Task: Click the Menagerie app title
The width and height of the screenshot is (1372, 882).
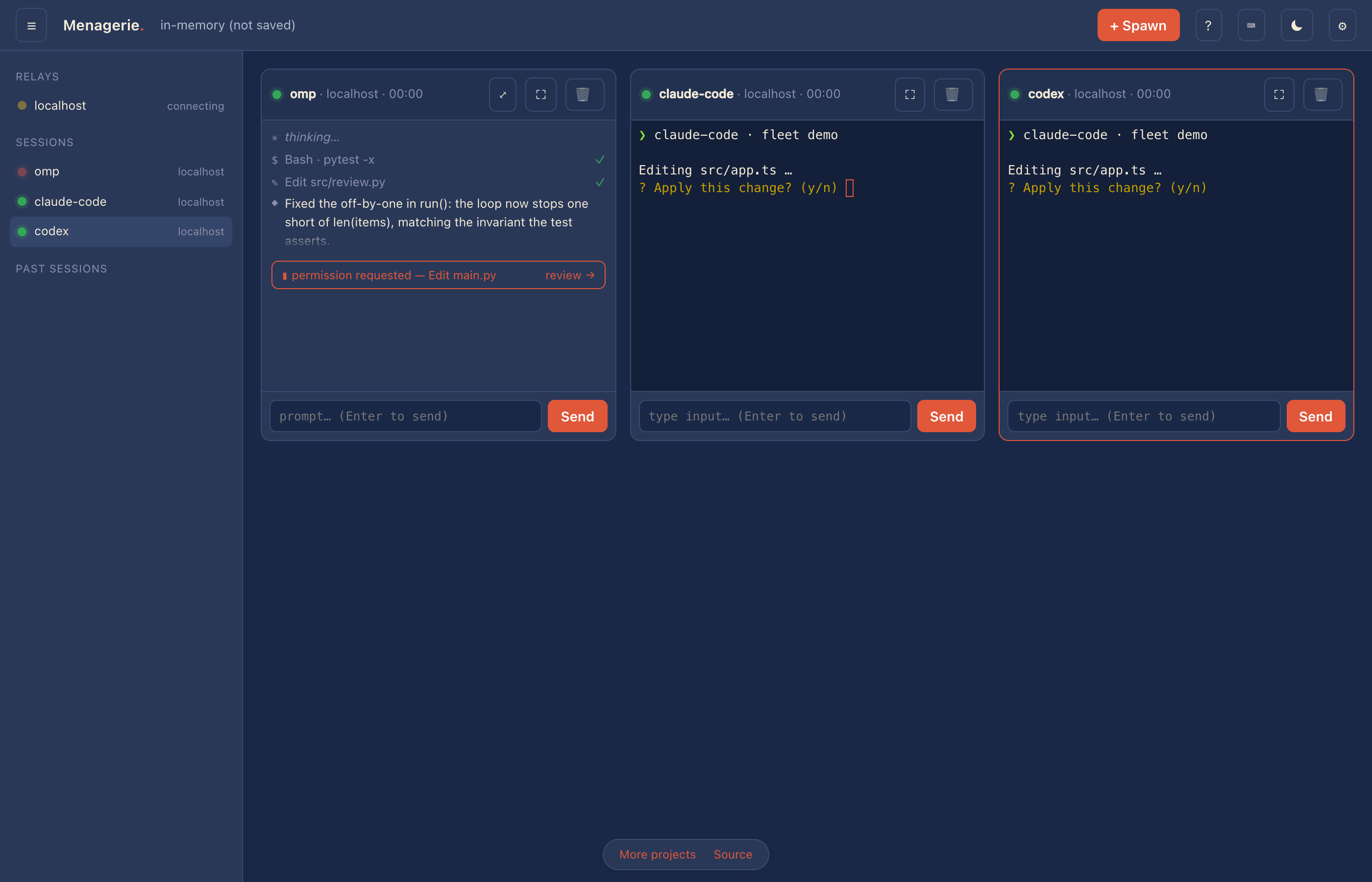Action: [103, 25]
